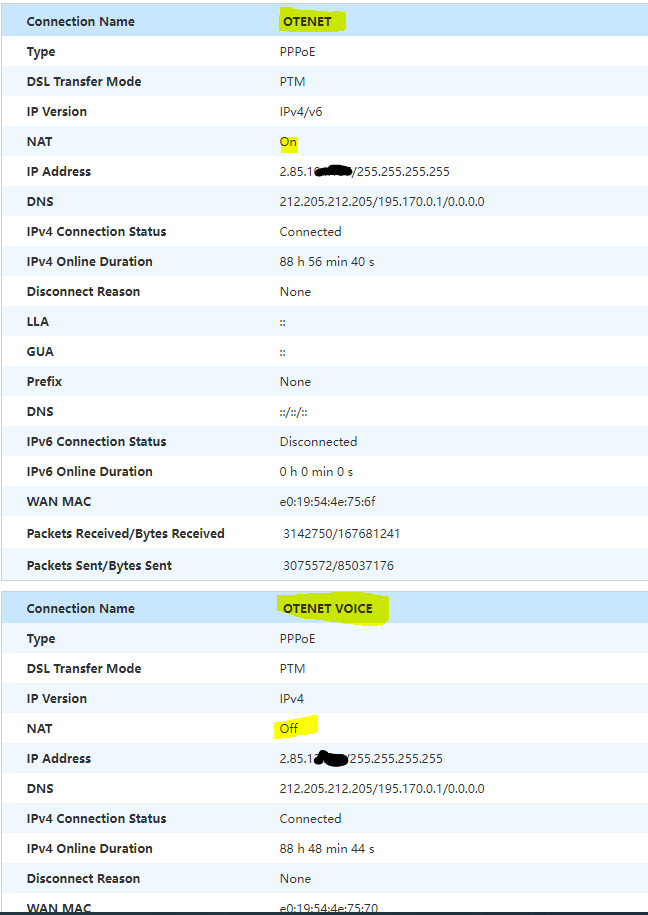Screen dimensions: 648x915
Task: Click Connected status in the OTENET table
Action: point(311,232)
